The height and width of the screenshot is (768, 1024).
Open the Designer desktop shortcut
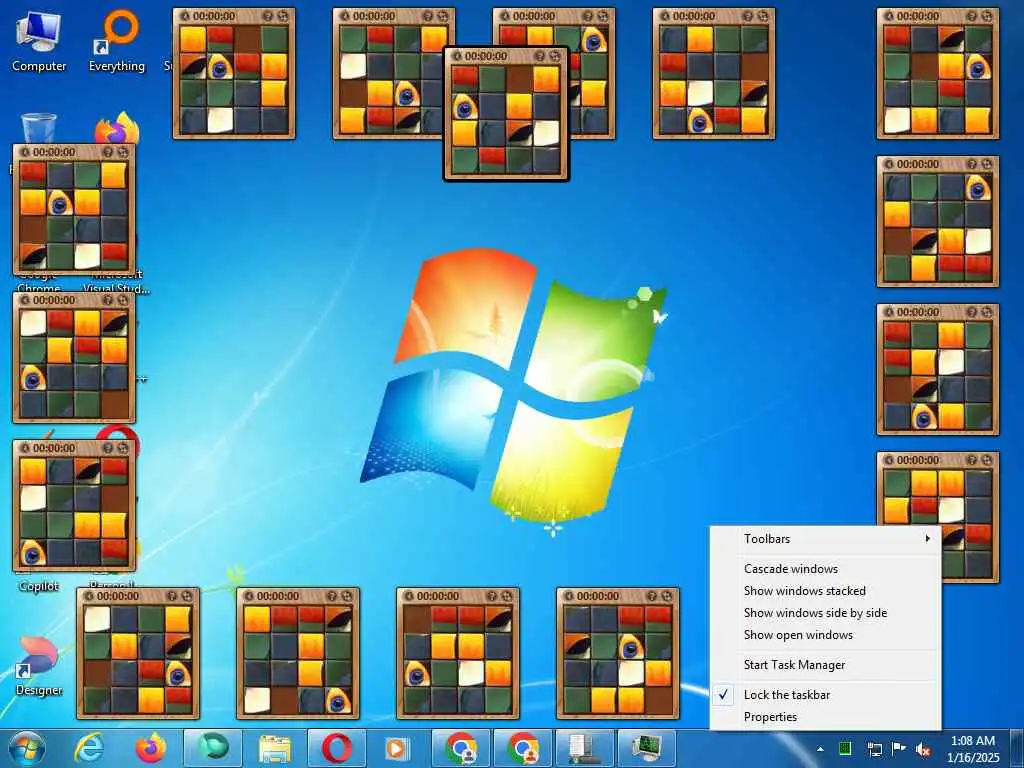point(39,666)
